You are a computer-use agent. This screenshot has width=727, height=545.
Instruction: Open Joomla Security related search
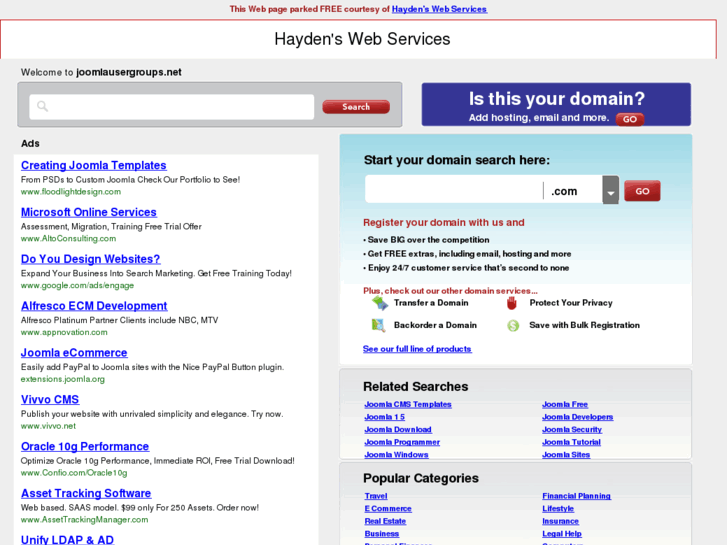click(572, 430)
